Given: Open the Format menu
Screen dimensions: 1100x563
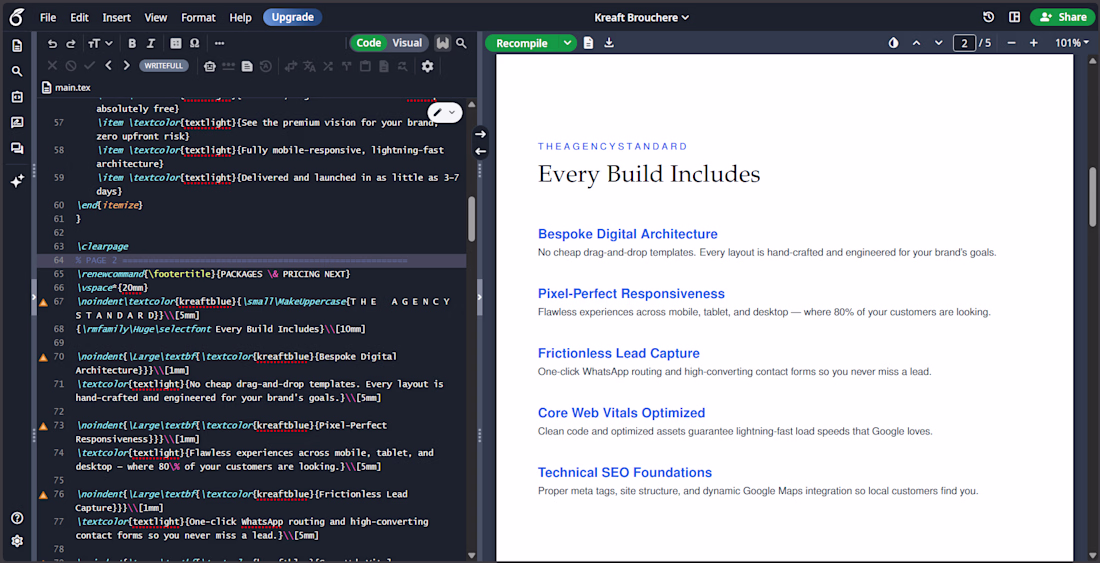Looking at the screenshot, I should 199,18.
